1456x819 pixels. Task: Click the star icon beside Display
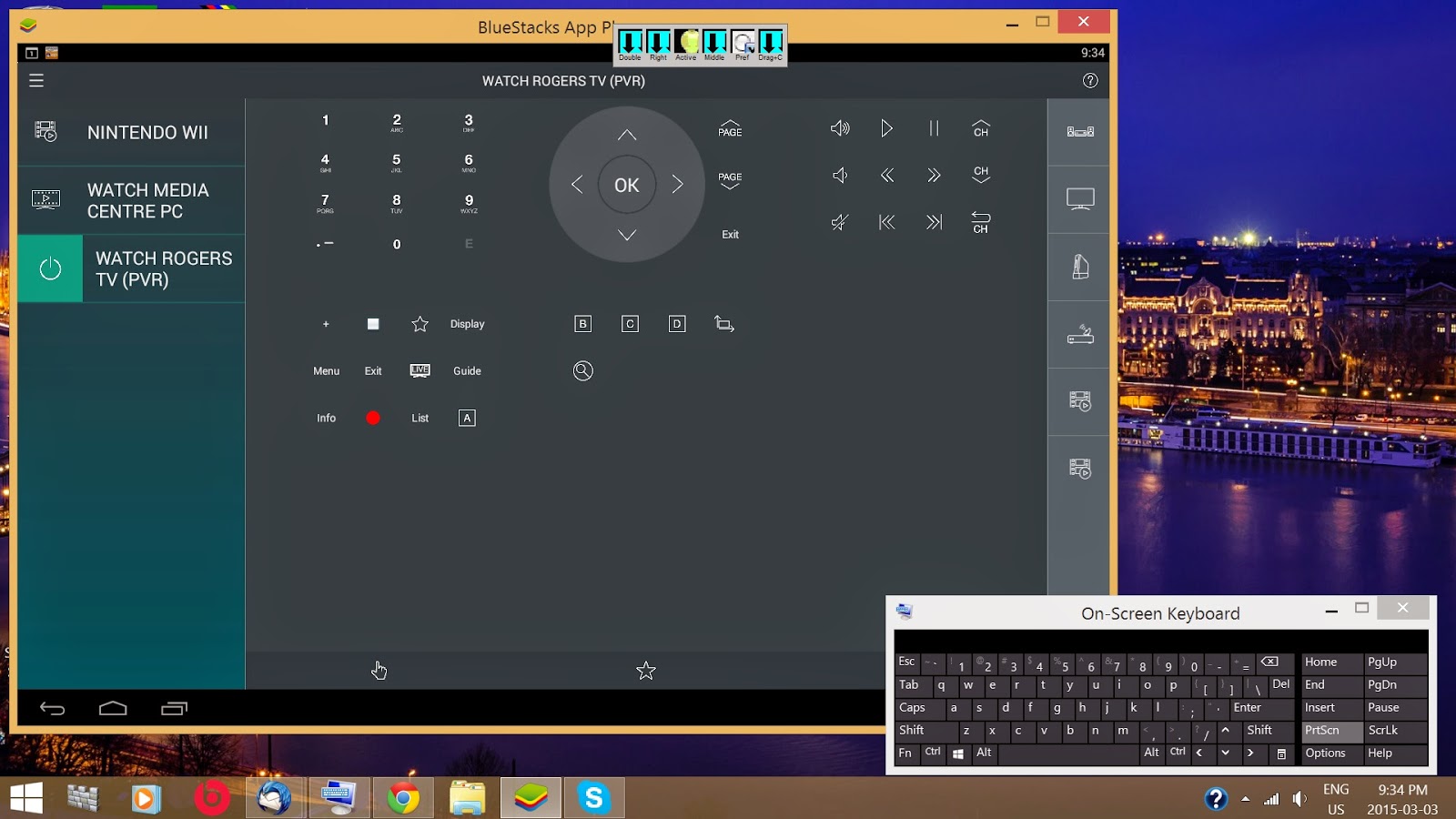click(420, 324)
